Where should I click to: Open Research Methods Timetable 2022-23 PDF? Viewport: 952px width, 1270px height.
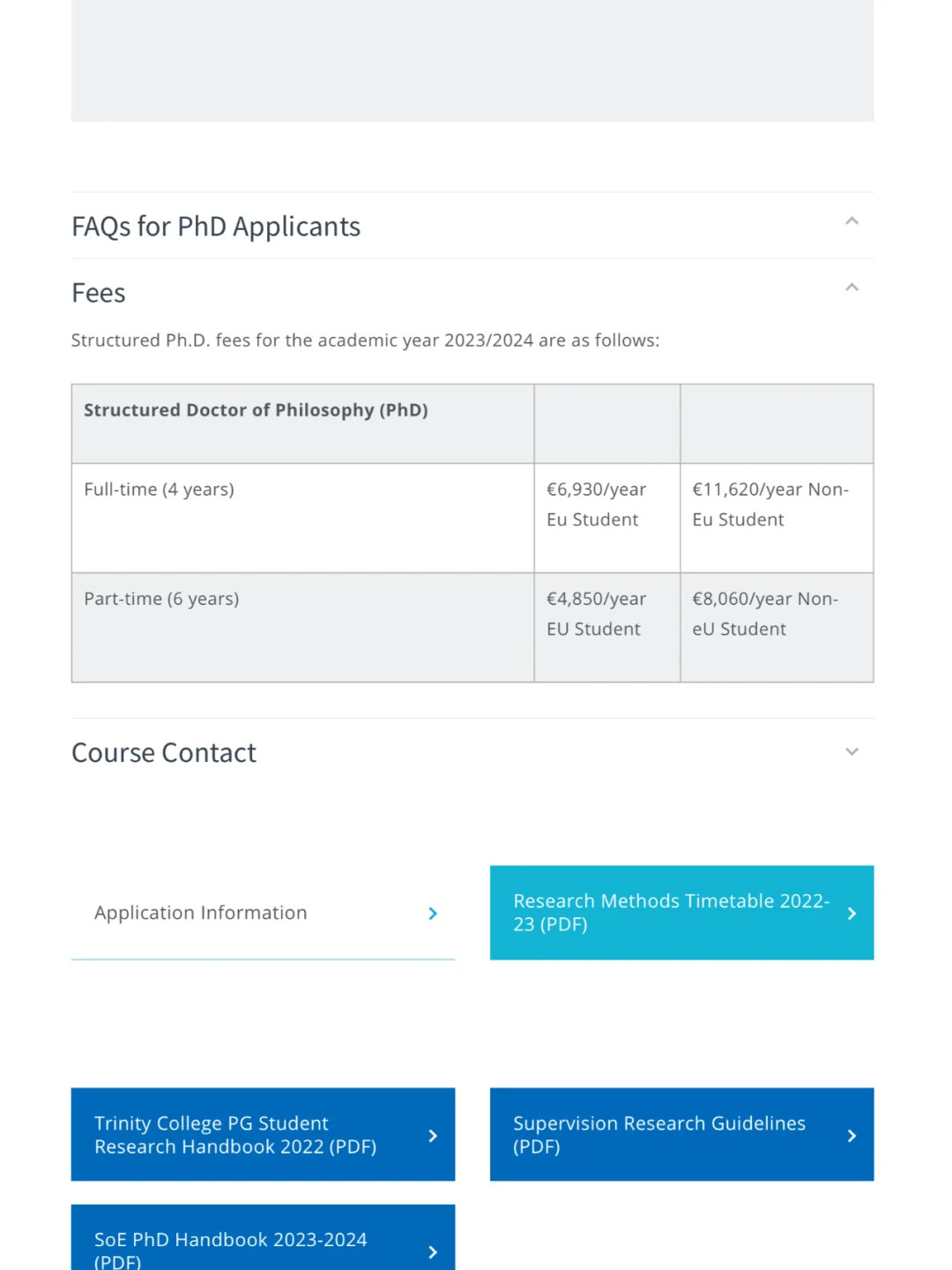[x=681, y=913]
